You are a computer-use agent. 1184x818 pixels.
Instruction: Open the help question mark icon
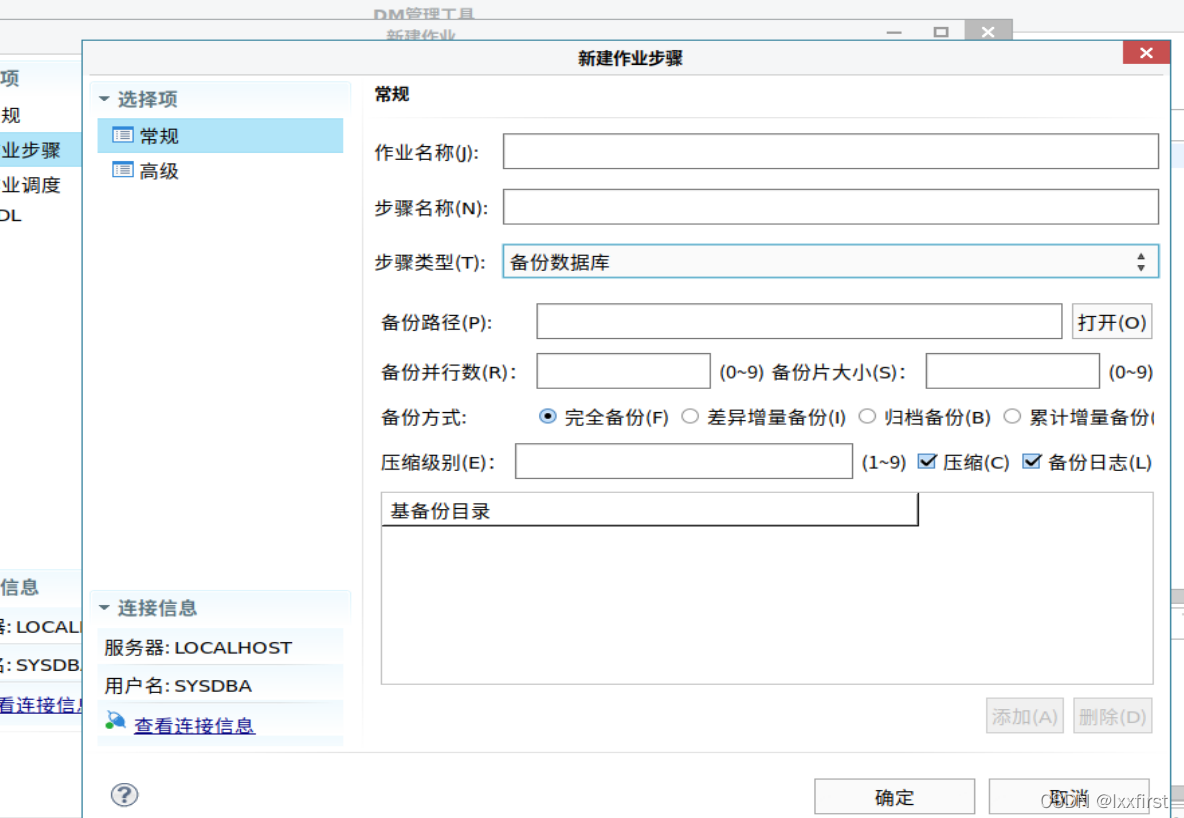click(125, 795)
